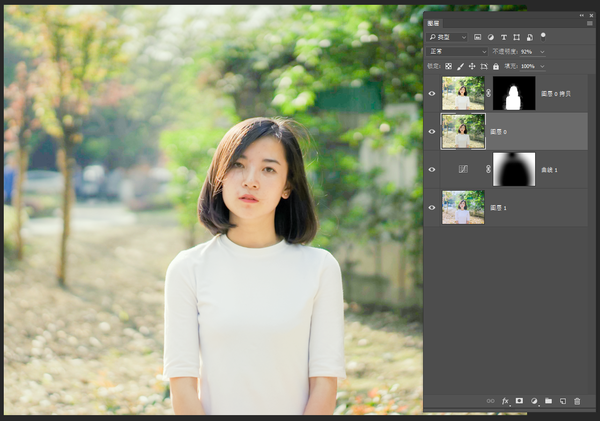This screenshot has width=600, height=421.
Task: Click mask link icon on 曲线 1 layer
Action: point(488,169)
